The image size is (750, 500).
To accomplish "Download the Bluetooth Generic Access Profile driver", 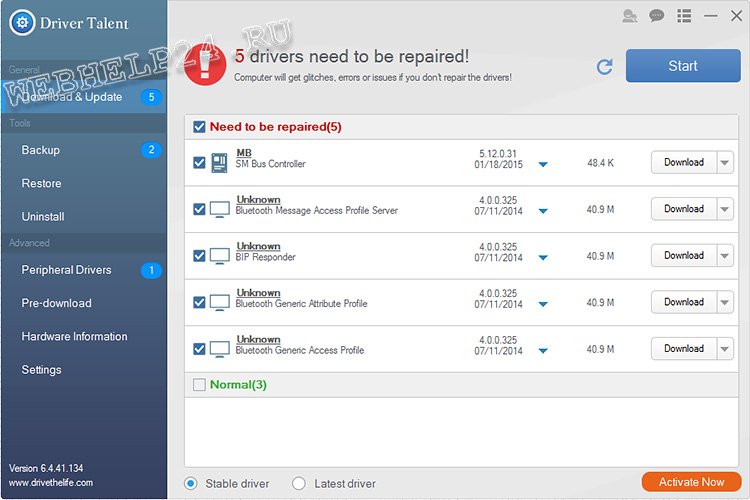I will pos(684,349).
